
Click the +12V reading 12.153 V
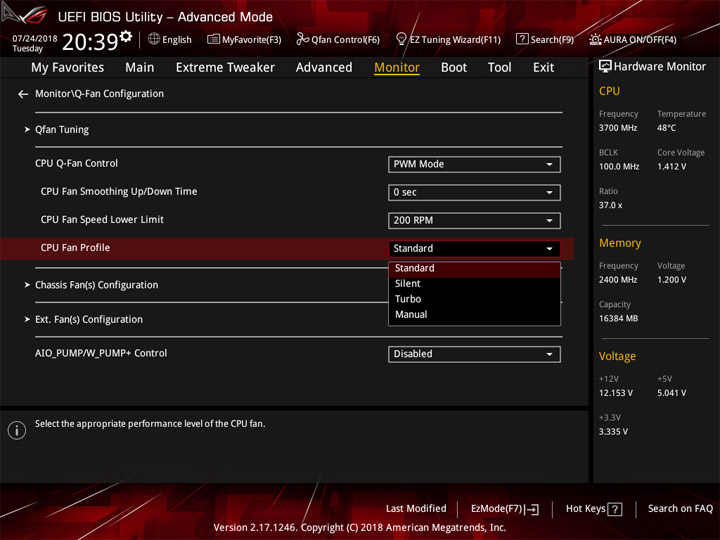click(x=615, y=394)
